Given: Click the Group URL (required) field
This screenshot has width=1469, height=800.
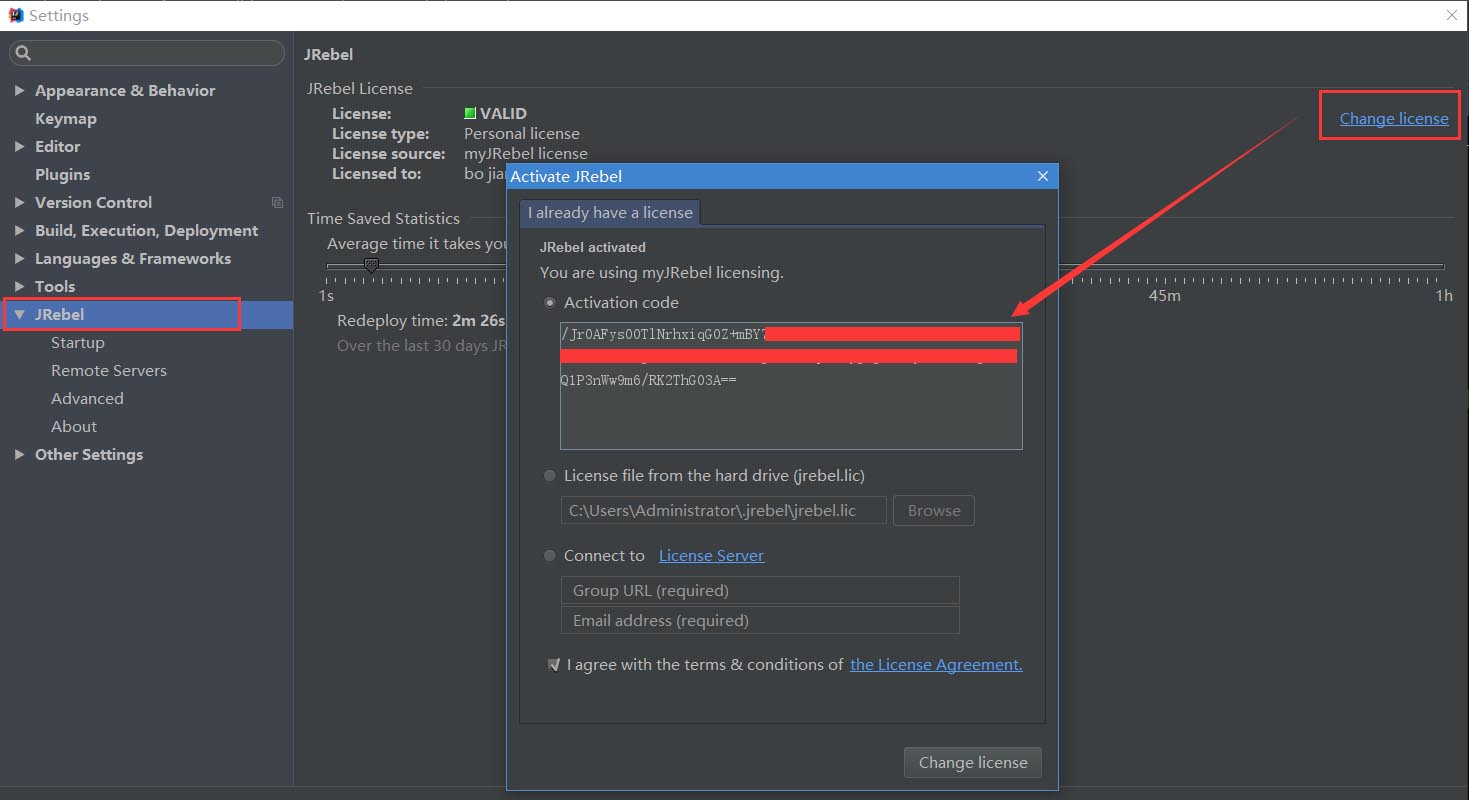Looking at the screenshot, I should (x=760, y=590).
